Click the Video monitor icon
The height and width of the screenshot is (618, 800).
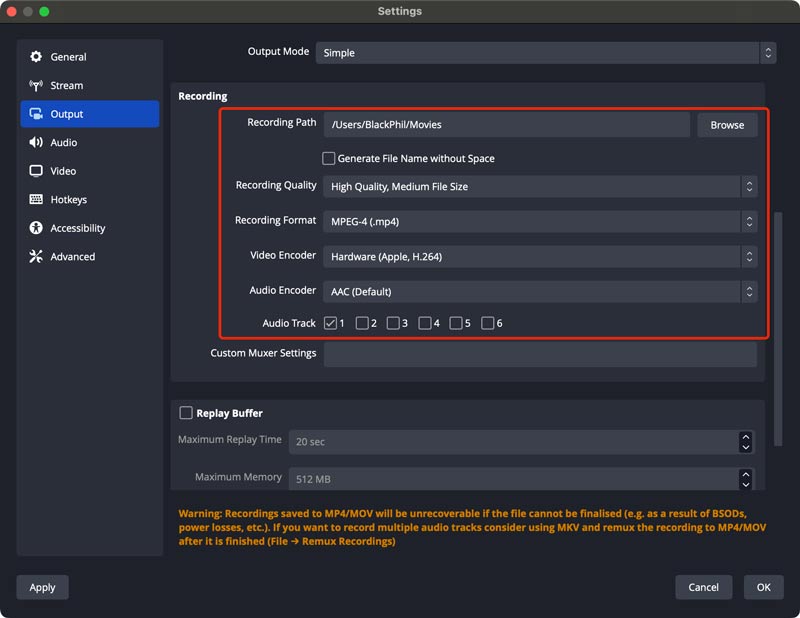coord(36,171)
